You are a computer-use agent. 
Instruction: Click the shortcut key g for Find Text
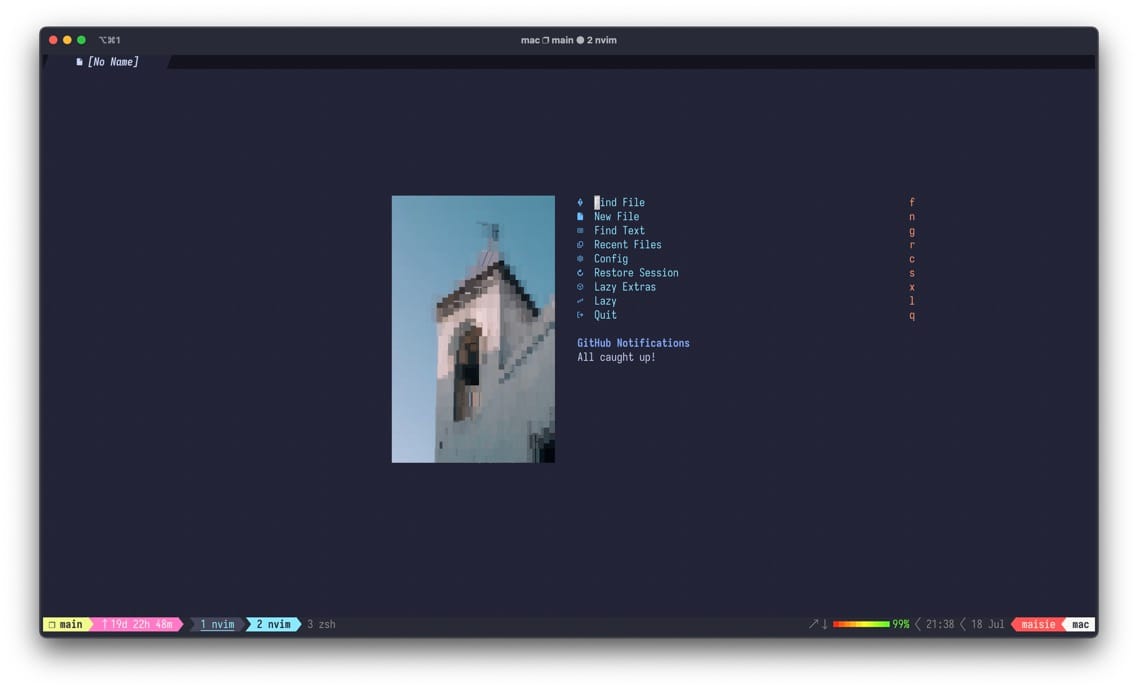(912, 231)
